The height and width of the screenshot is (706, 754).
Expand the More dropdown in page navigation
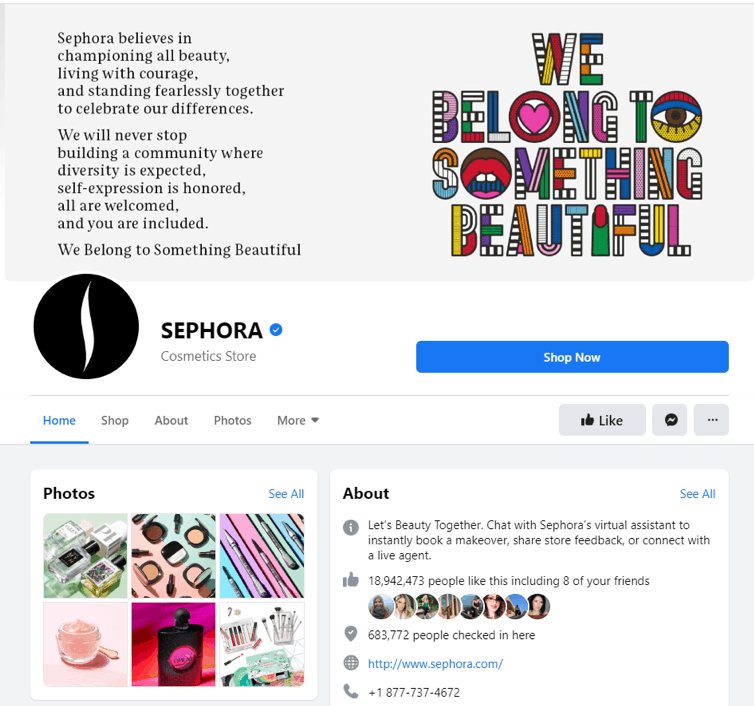point(298,420)
